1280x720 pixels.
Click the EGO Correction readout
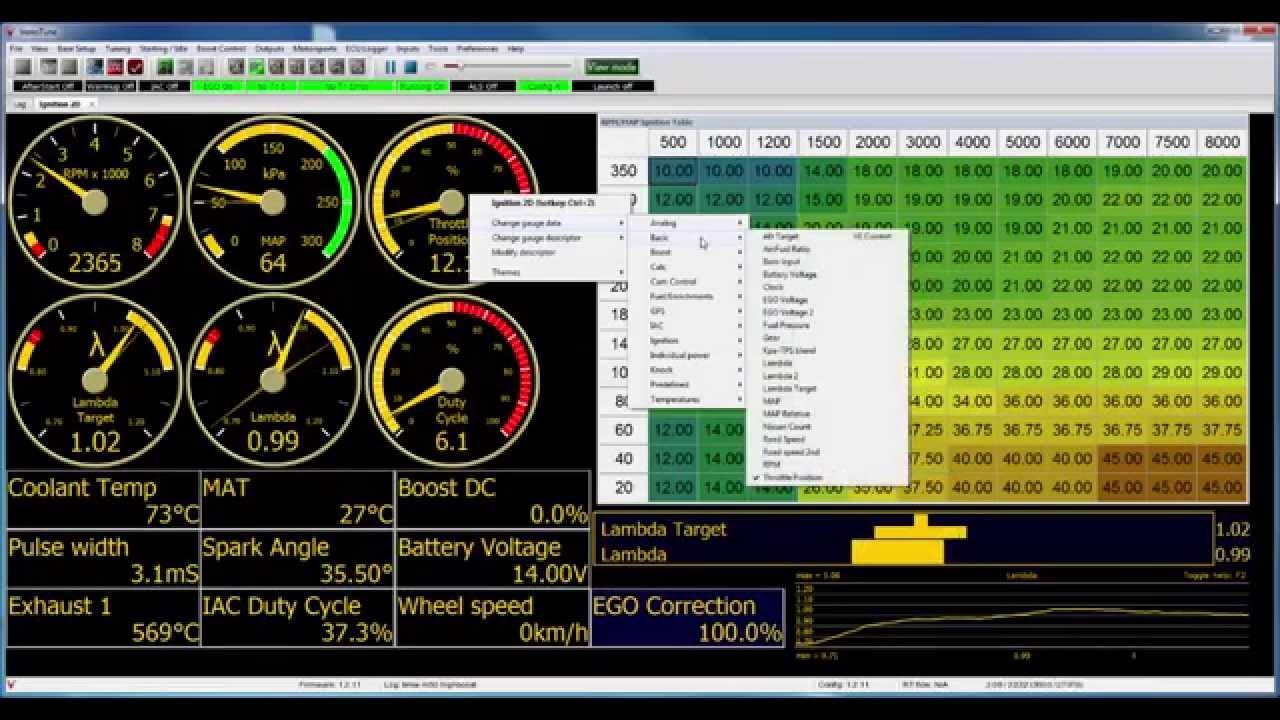pos(687,618)
